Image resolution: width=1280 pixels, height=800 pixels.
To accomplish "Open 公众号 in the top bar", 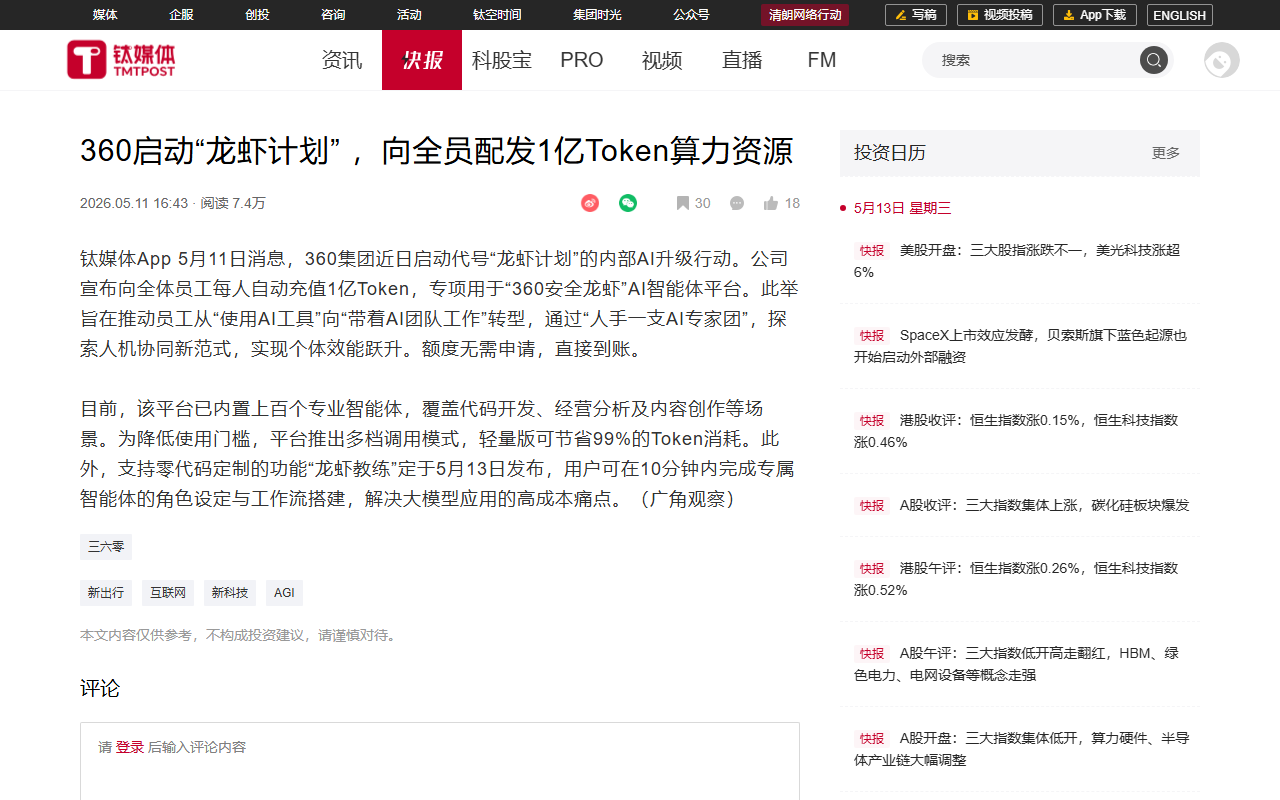I will tap(691, 15).
